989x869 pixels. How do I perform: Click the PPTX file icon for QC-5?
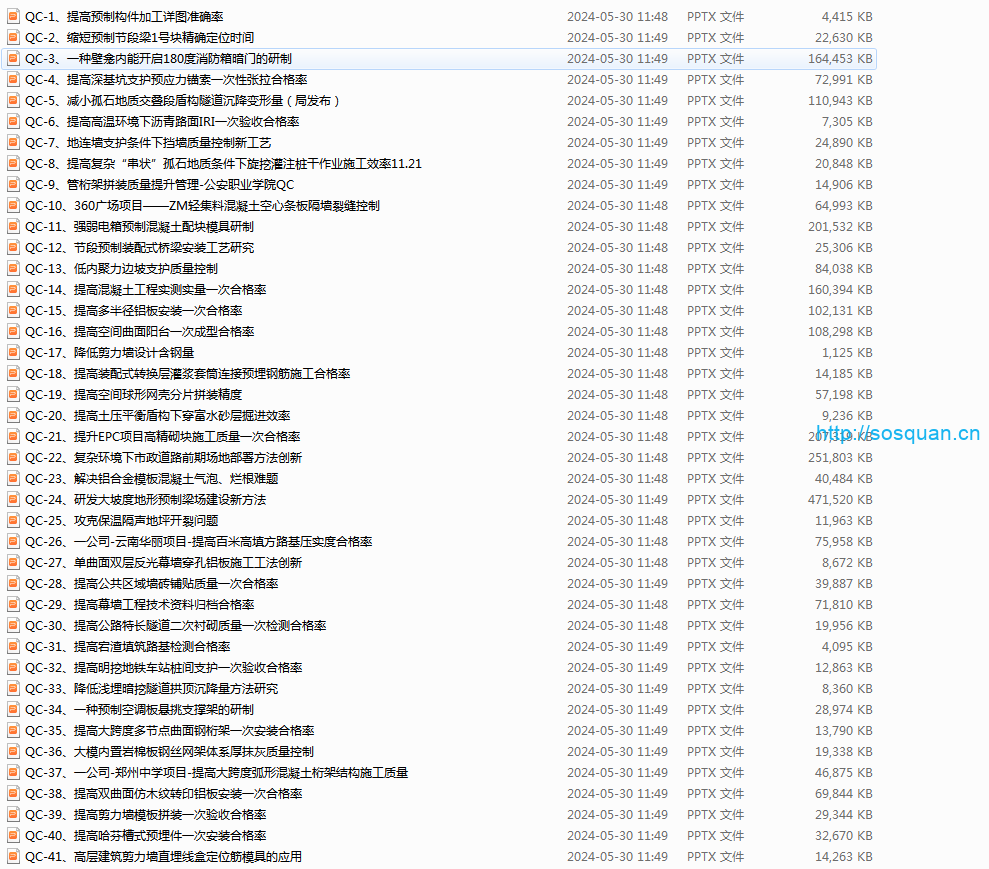[x=12, y=100]
